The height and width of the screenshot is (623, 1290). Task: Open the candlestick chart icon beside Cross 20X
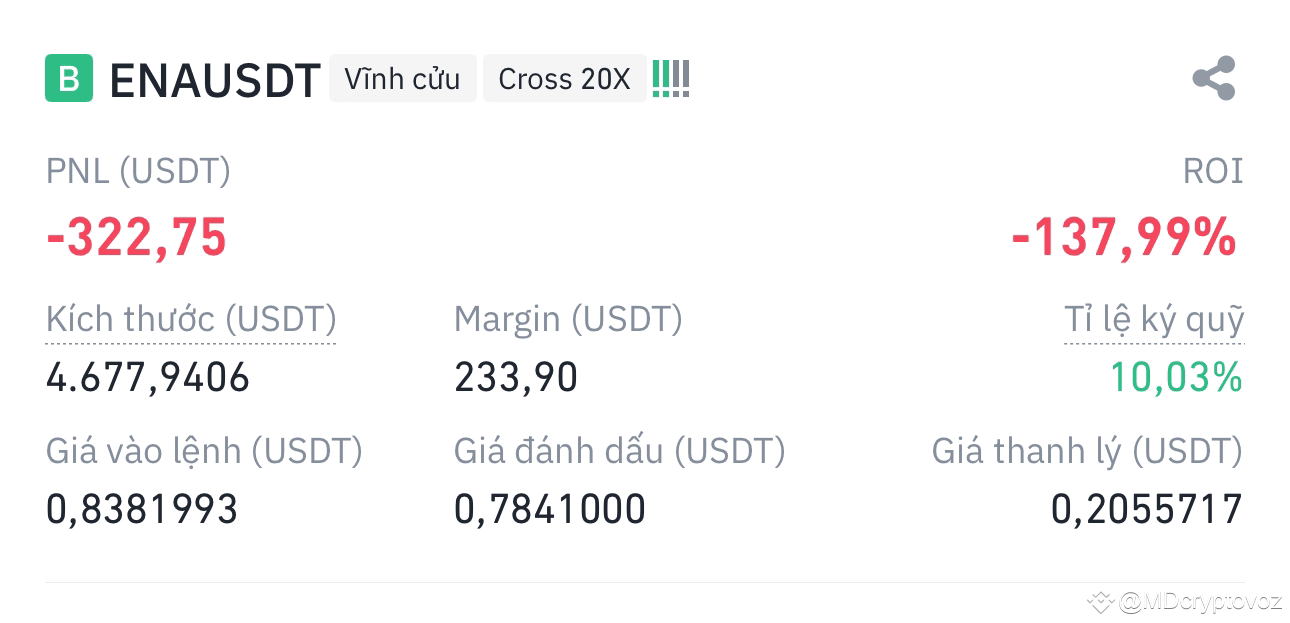[670, 77]
